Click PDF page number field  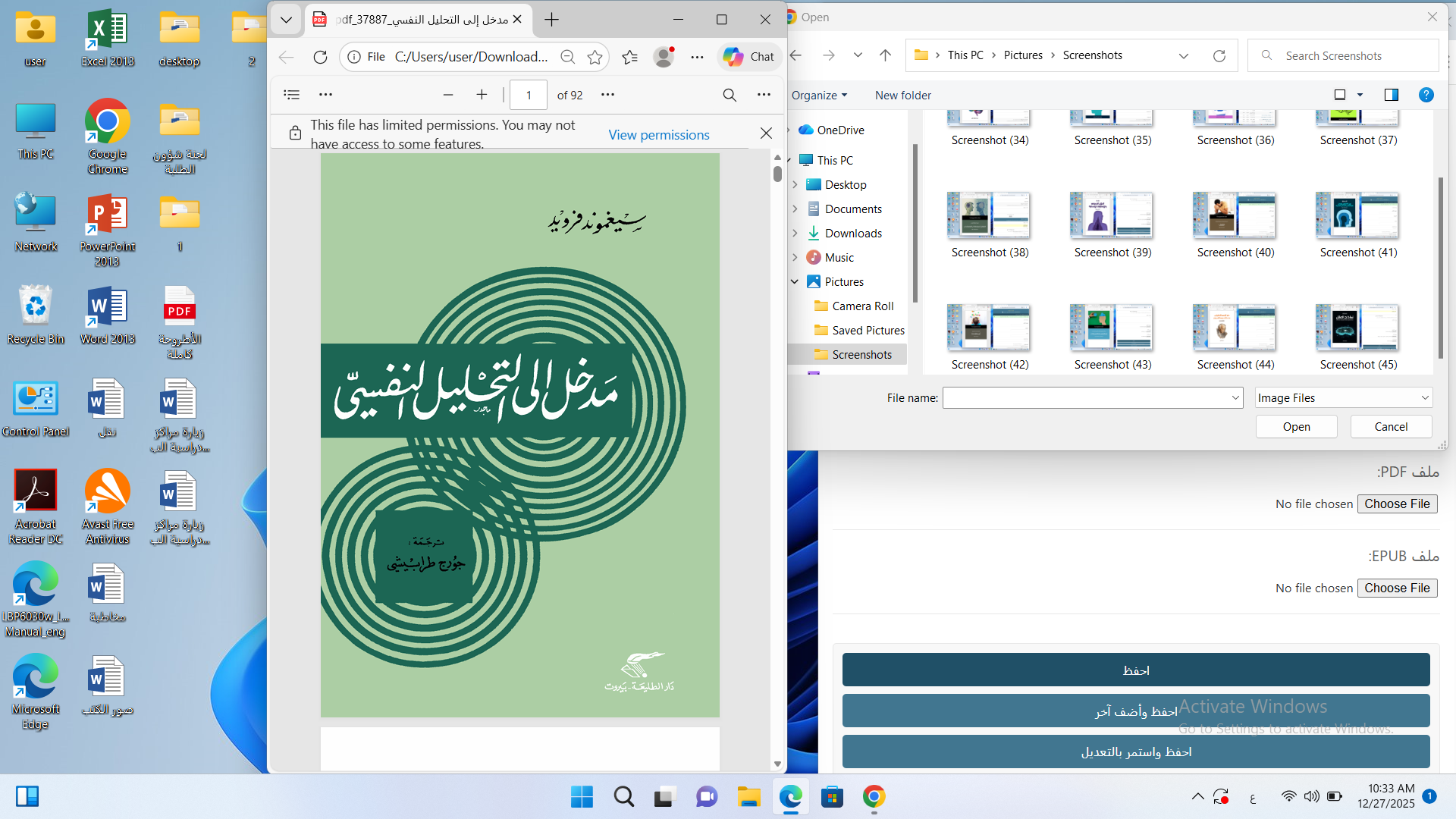[529, 95]
